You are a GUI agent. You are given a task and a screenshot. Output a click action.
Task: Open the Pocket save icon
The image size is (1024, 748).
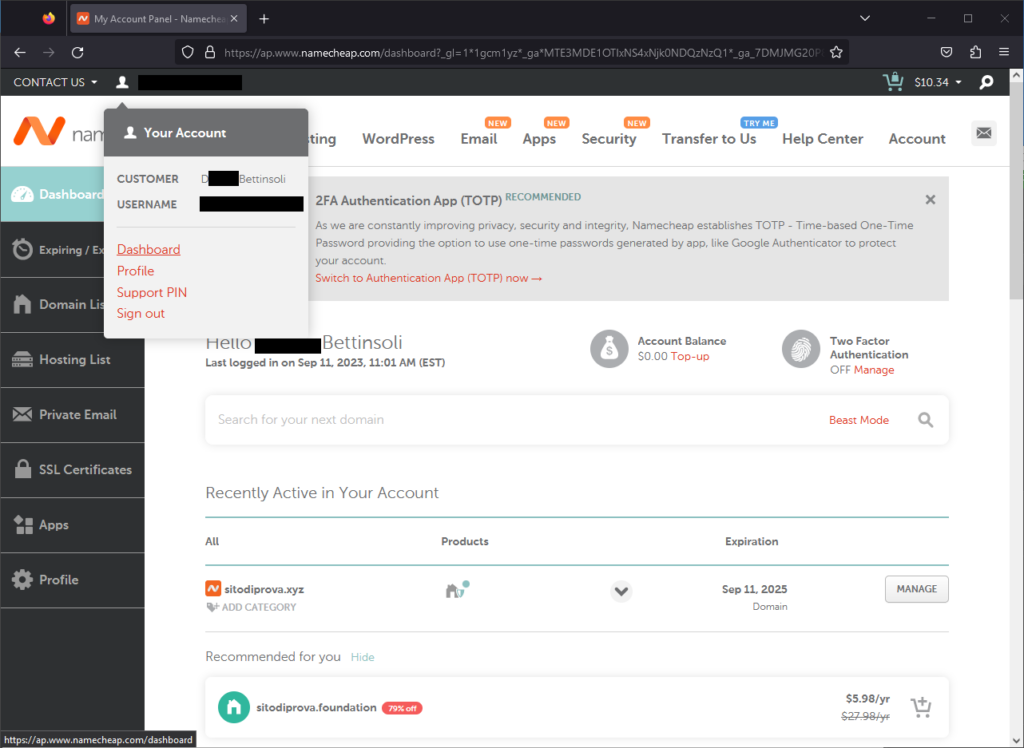[x=946, y=52]
